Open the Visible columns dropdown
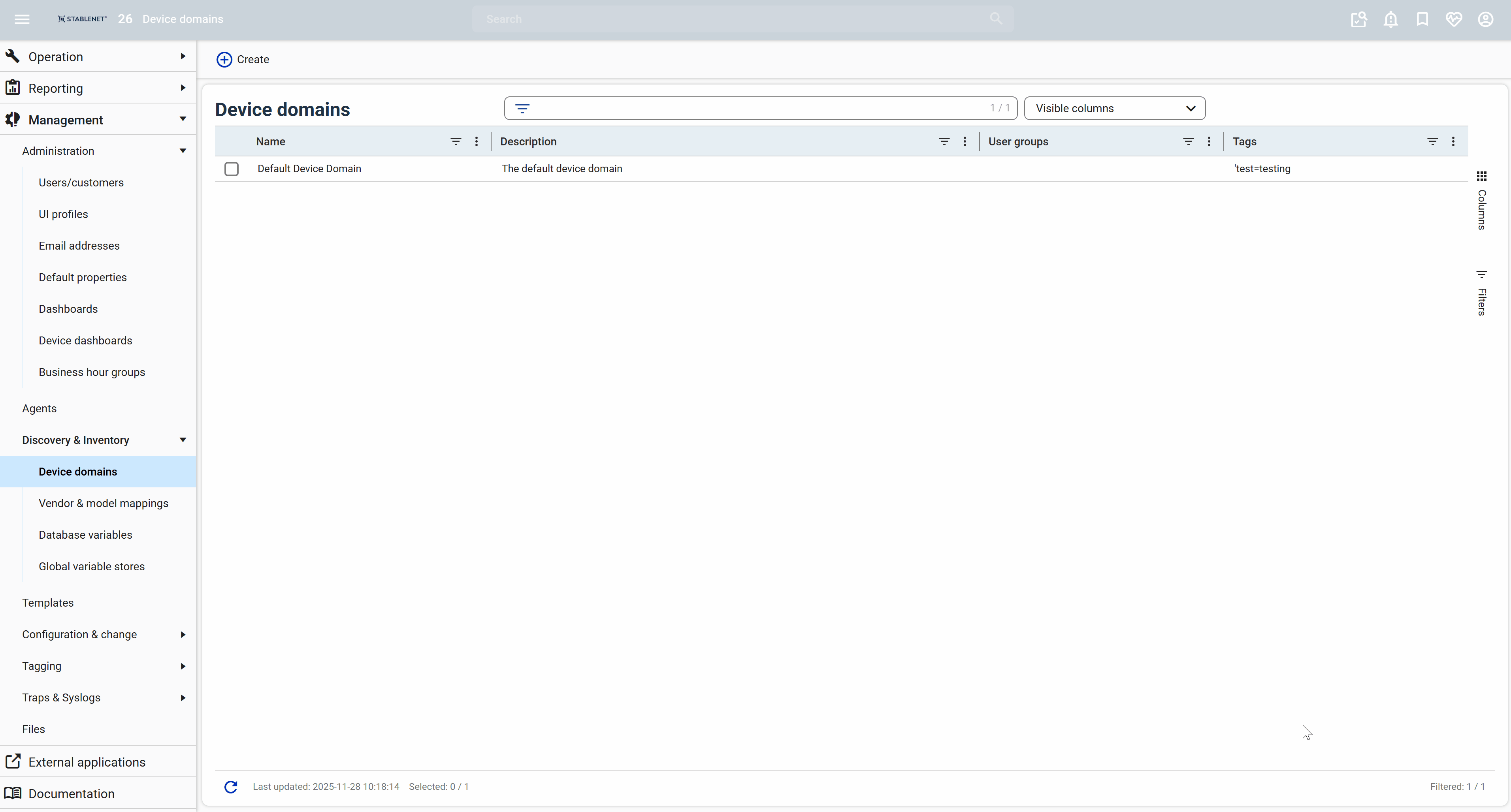The width and height of the screenshot is (1511, 812). (1114, 109)
